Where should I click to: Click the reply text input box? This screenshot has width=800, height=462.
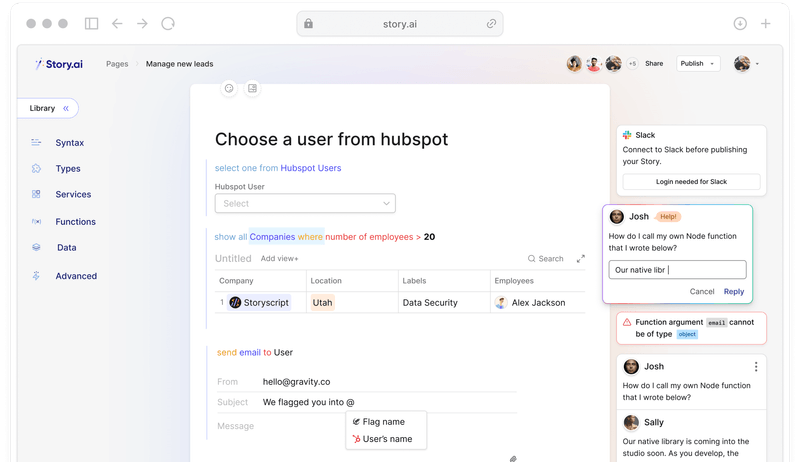click(677, 270)
